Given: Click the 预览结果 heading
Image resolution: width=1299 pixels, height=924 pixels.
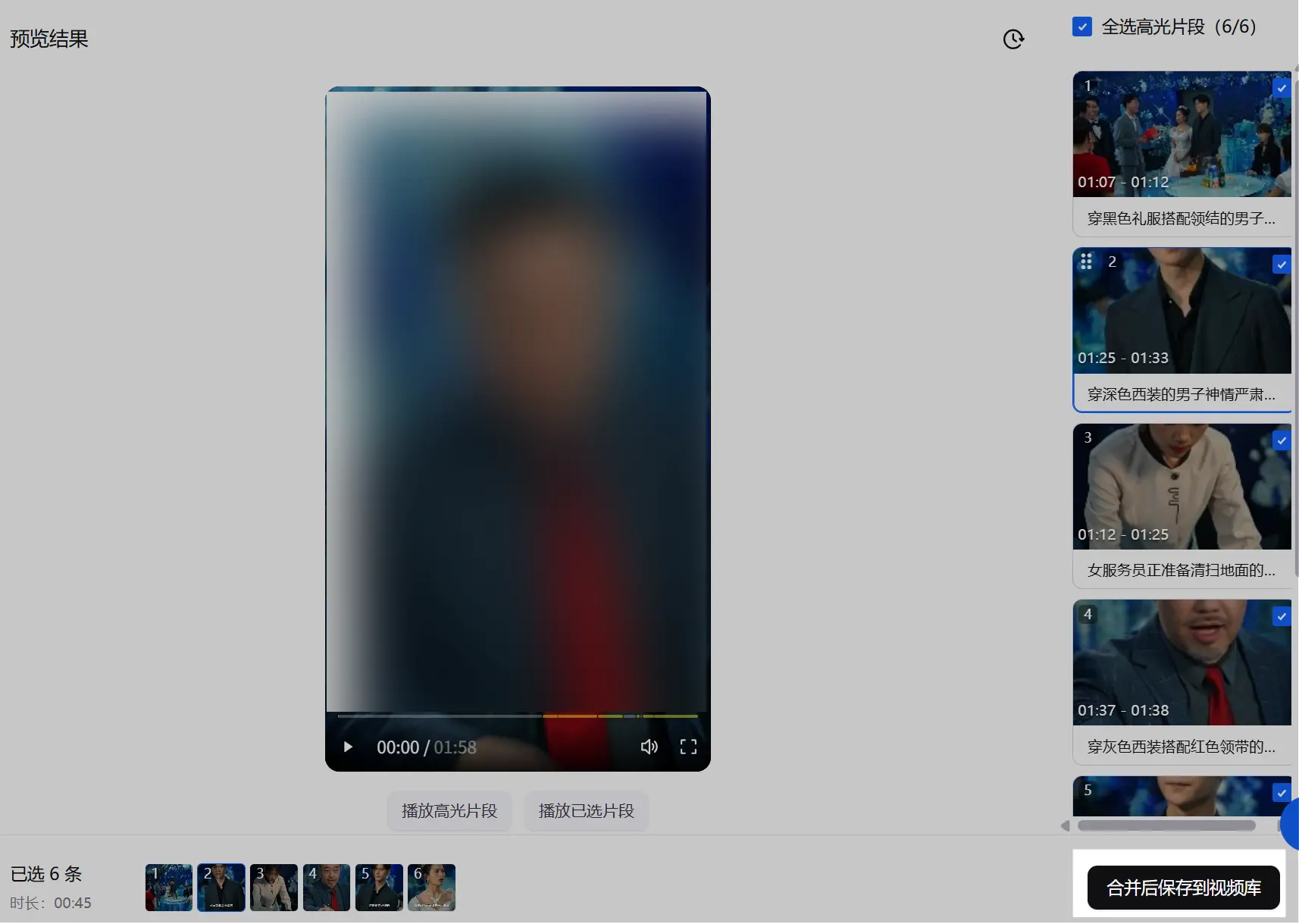Looking at the screenshot, I should 49,39.
